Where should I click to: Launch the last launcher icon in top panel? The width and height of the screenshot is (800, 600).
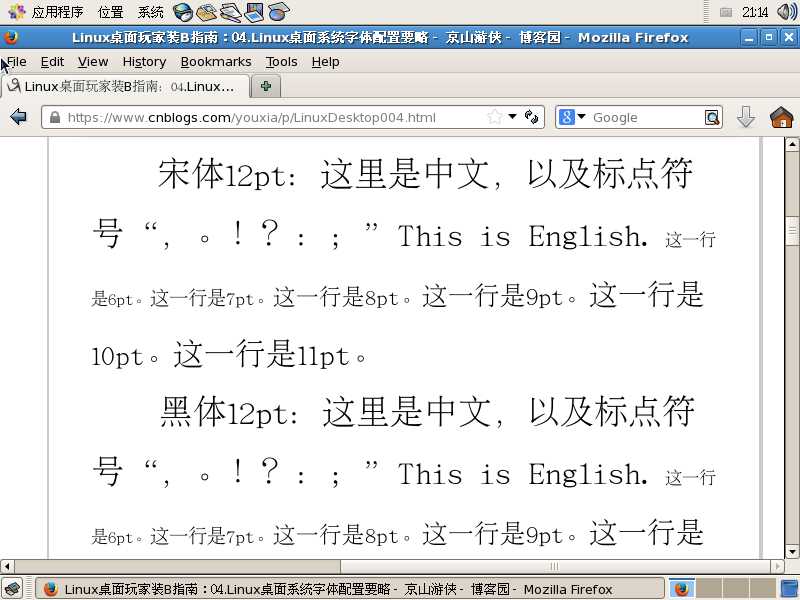pos(279,12)
